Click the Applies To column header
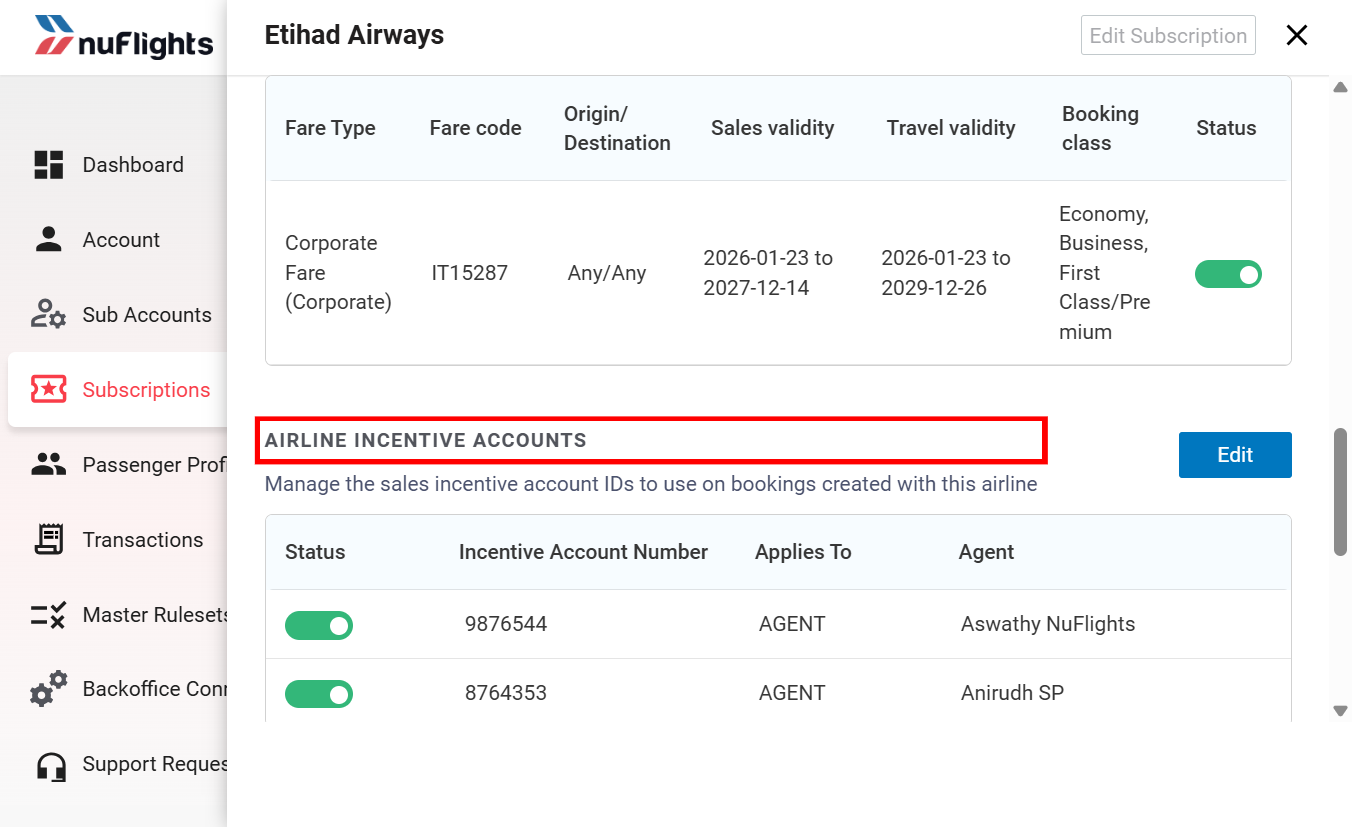This screenshot has height=827, width=1352. tap(803, 552)
